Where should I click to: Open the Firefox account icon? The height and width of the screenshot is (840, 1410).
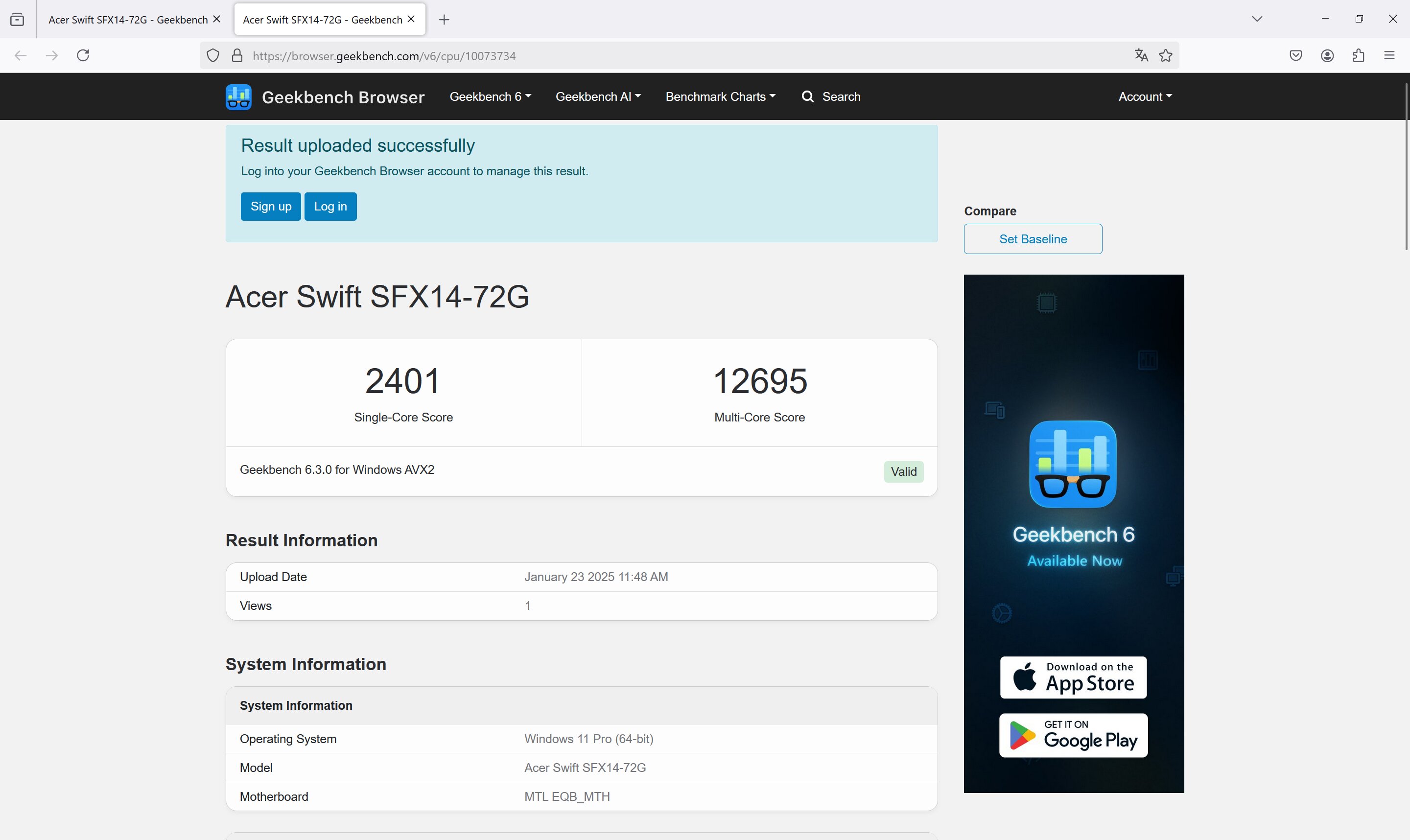[x=1327, y=55]
